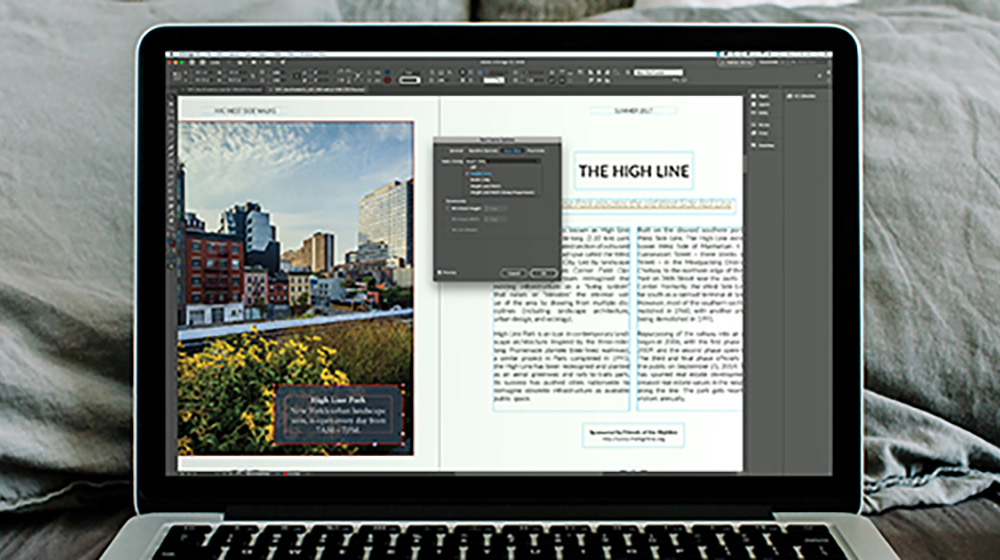Enable the Minimum Width checkbox
This screenshot has height=560, width=1000.
pos(448,219)
